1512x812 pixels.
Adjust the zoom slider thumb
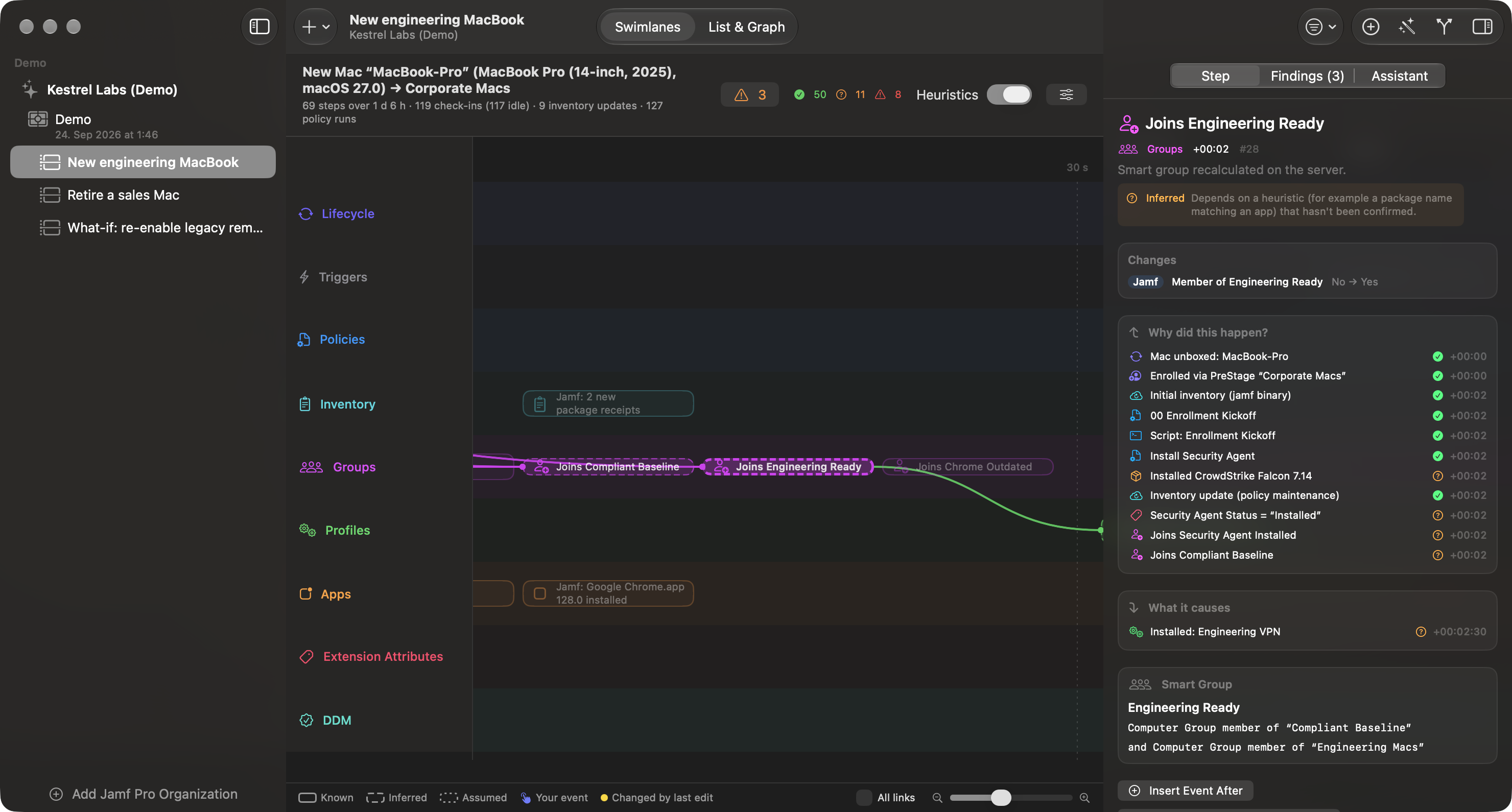1001,797
